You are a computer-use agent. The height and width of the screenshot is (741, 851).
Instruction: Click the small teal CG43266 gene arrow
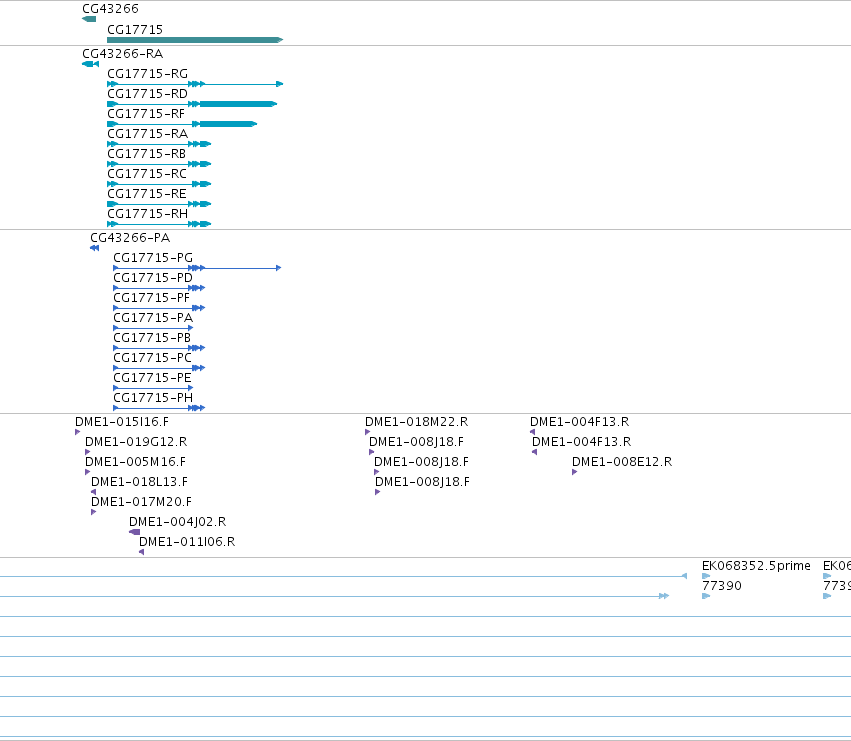coord(89,19)
